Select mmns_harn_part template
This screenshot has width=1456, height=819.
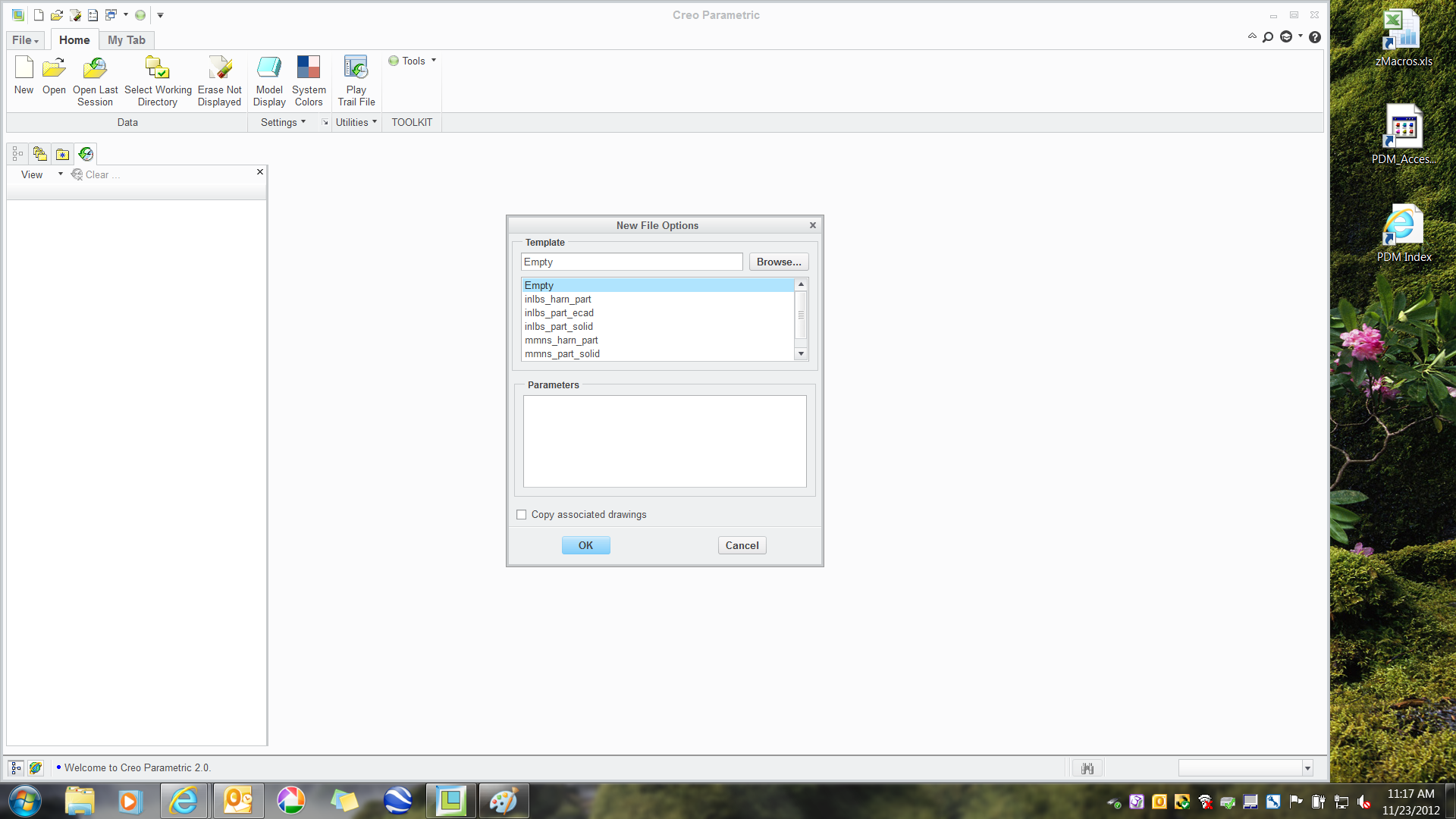657,340
